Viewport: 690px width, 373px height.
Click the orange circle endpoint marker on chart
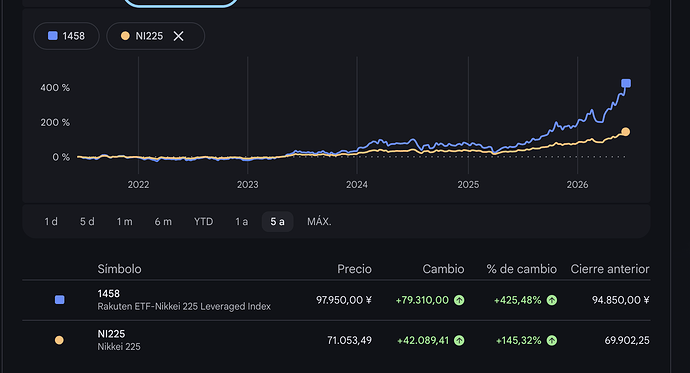[625, 132]
